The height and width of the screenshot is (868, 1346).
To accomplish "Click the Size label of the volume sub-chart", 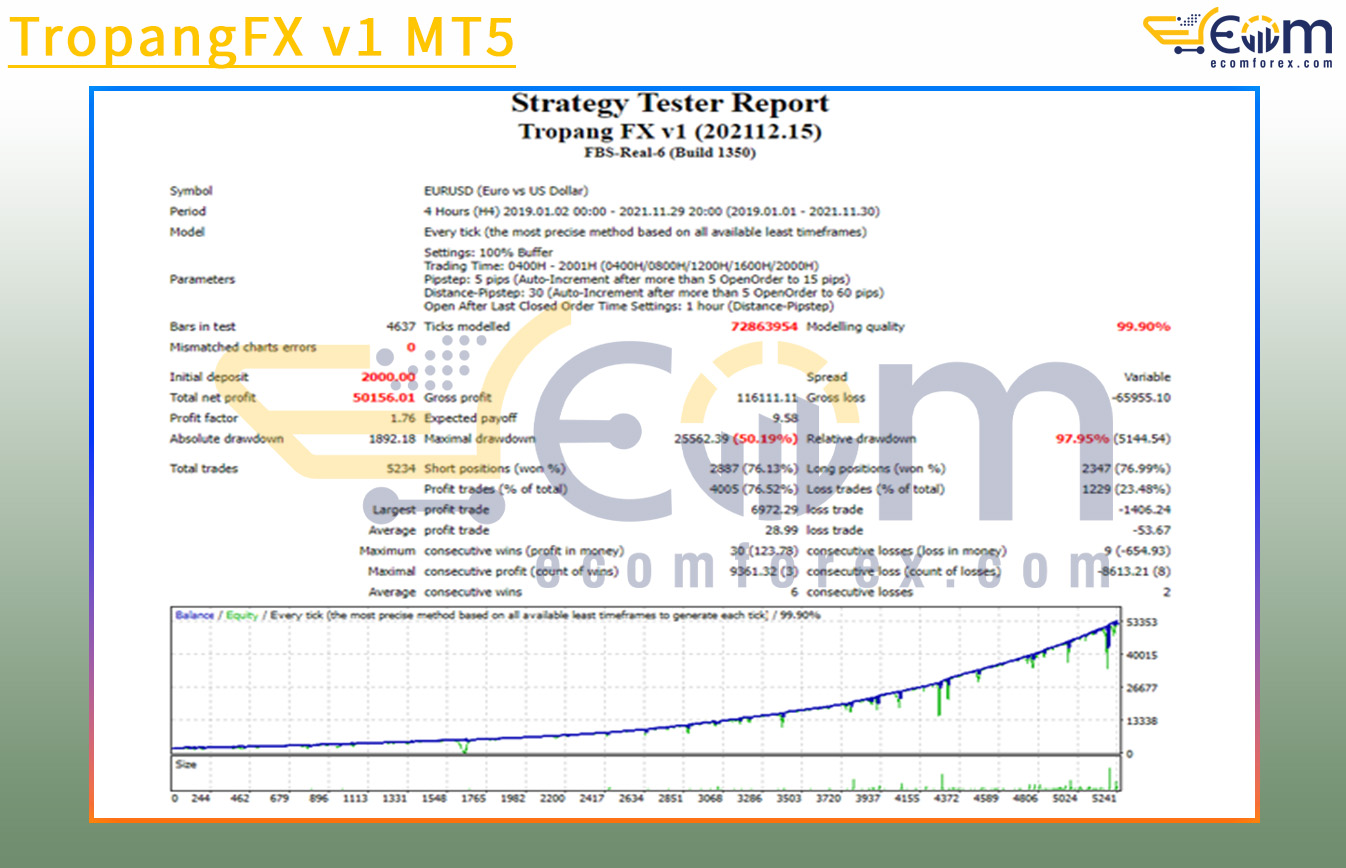I will pyautogui.click(x=186, y=765).
